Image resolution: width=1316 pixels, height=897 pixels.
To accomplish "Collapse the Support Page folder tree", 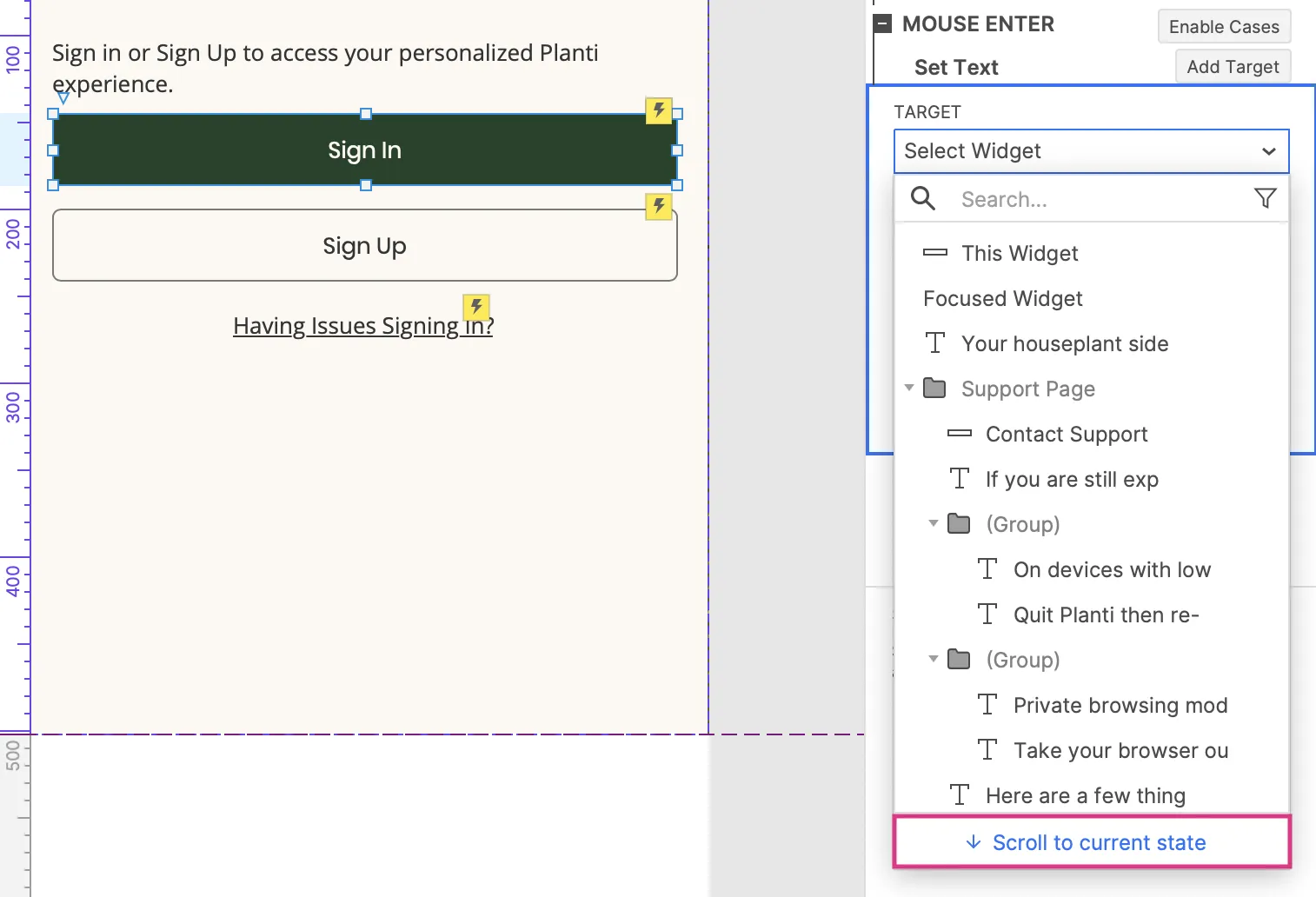I will point(909,388).
